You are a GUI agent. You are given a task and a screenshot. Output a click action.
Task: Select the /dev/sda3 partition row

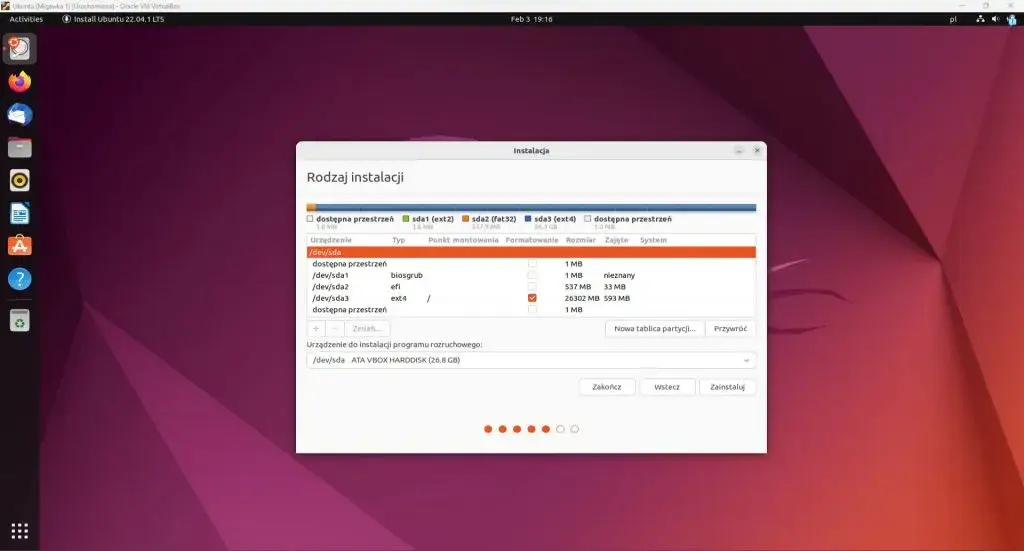(x=531, y=298)
